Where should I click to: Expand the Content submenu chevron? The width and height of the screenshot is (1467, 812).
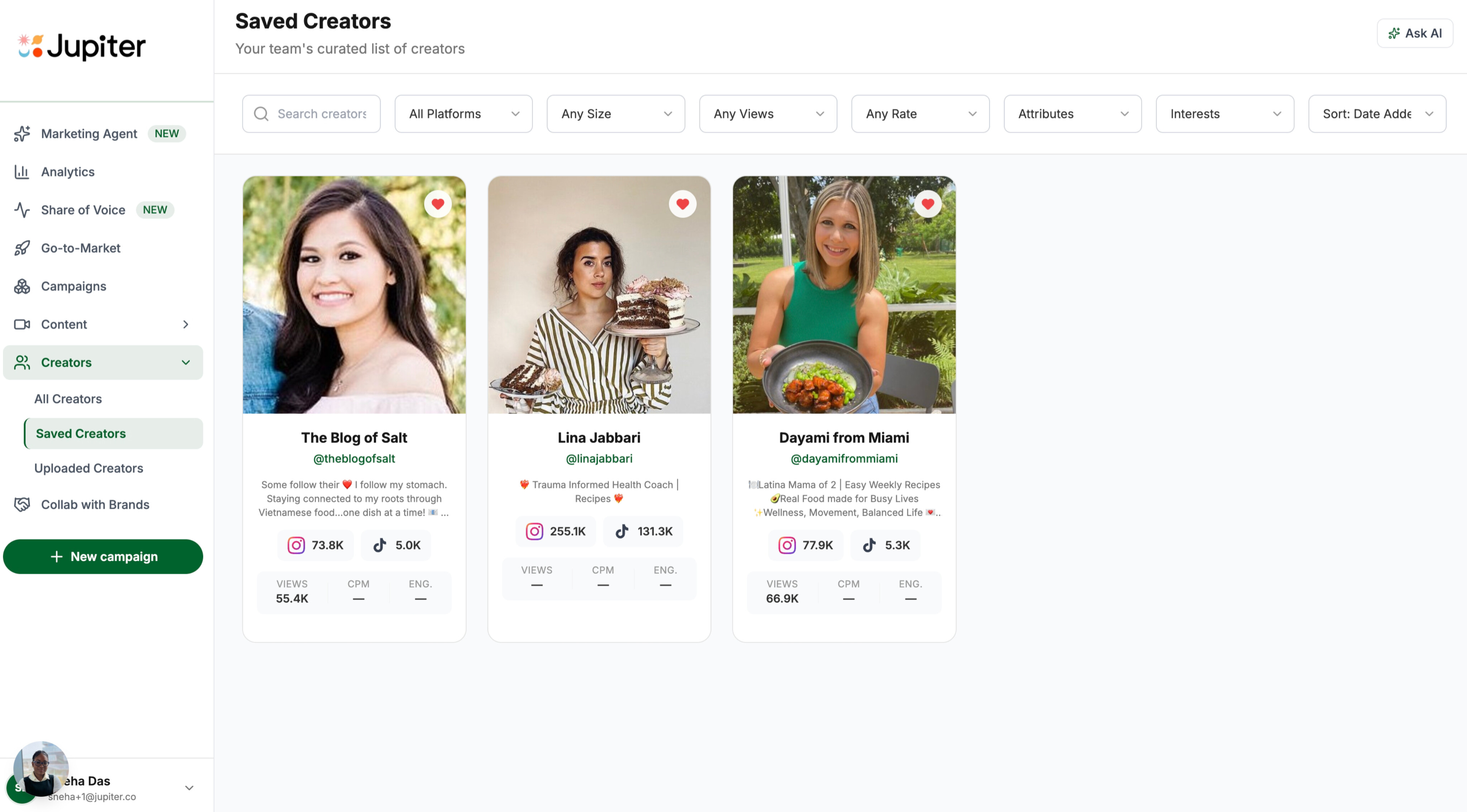tap(186, 325)
